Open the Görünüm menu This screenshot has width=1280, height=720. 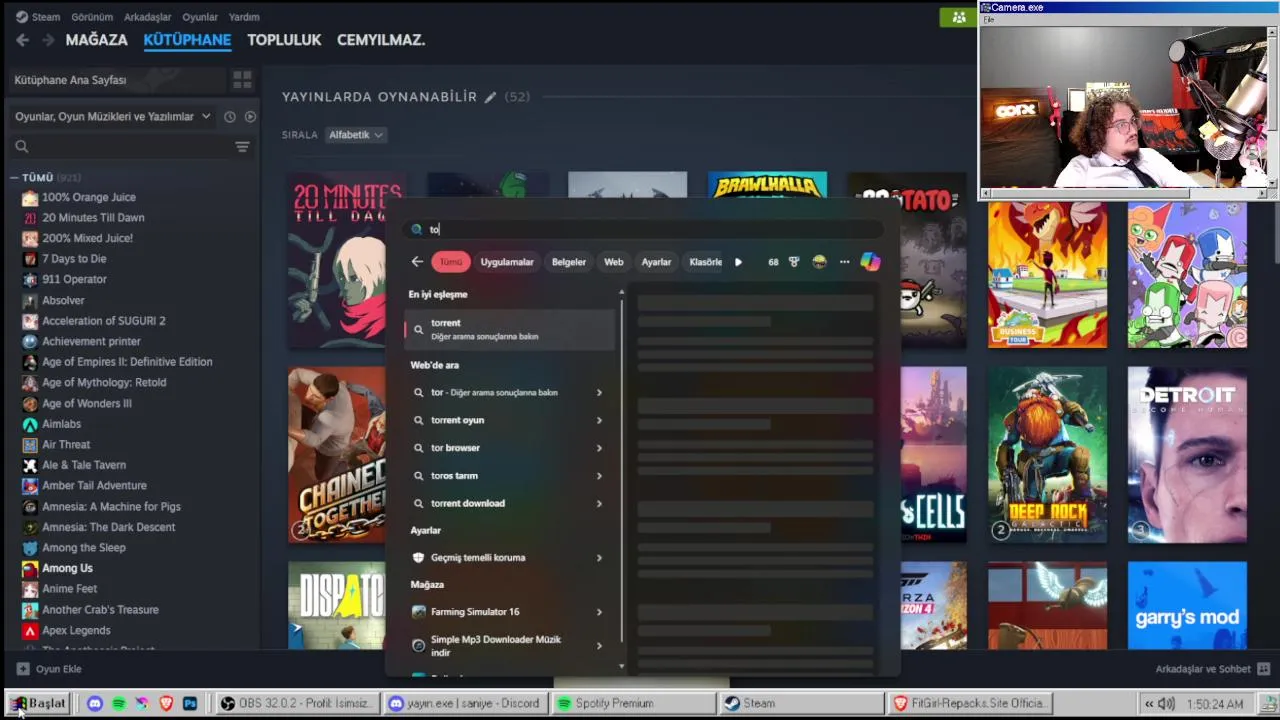92,17
